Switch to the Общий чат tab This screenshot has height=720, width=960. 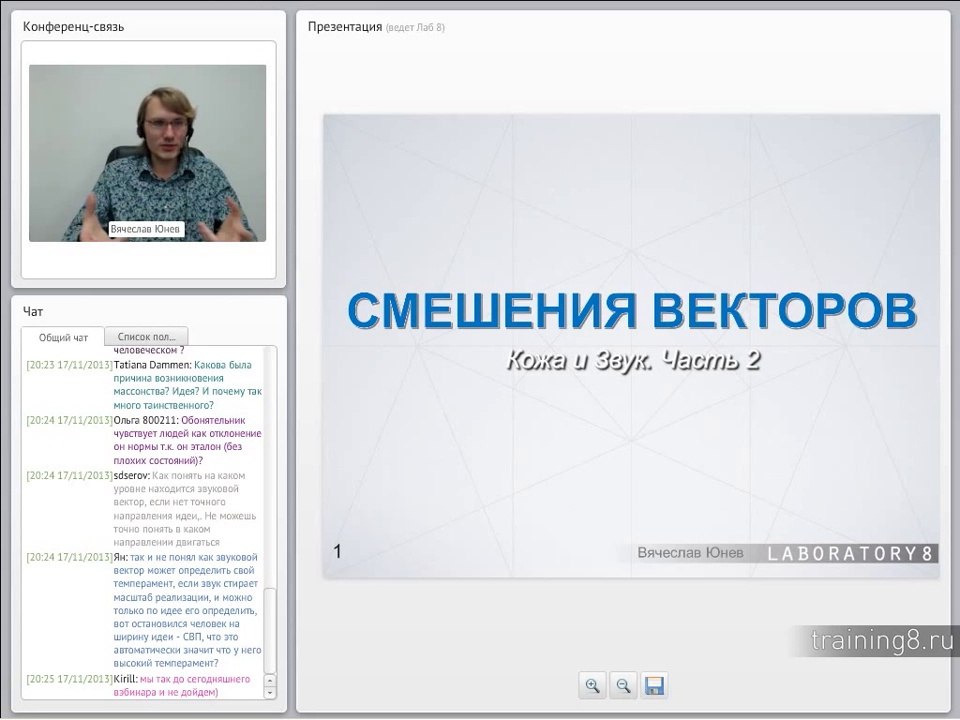point(63,337)
